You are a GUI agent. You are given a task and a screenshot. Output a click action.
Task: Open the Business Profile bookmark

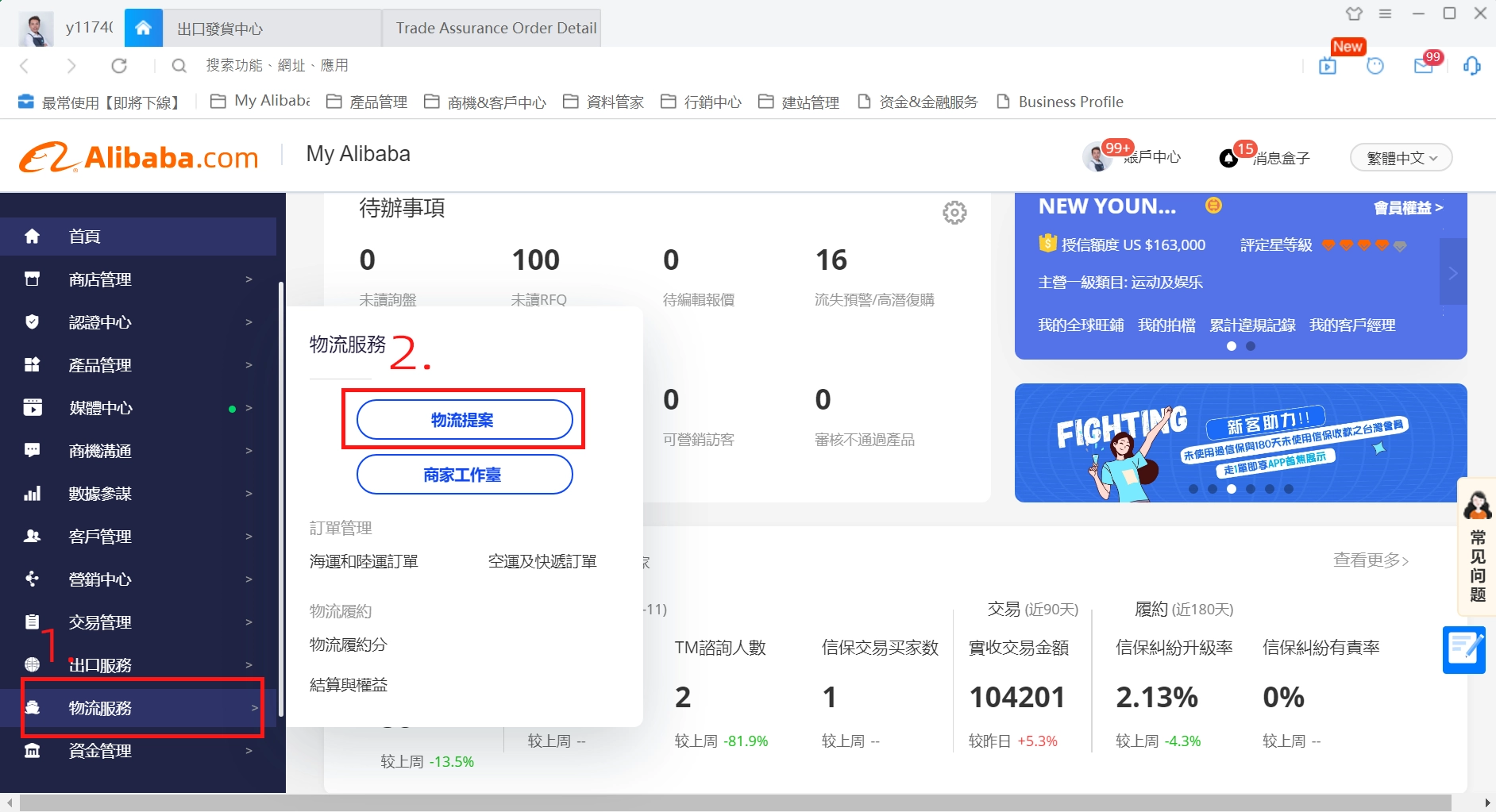tap(1060, 102)
